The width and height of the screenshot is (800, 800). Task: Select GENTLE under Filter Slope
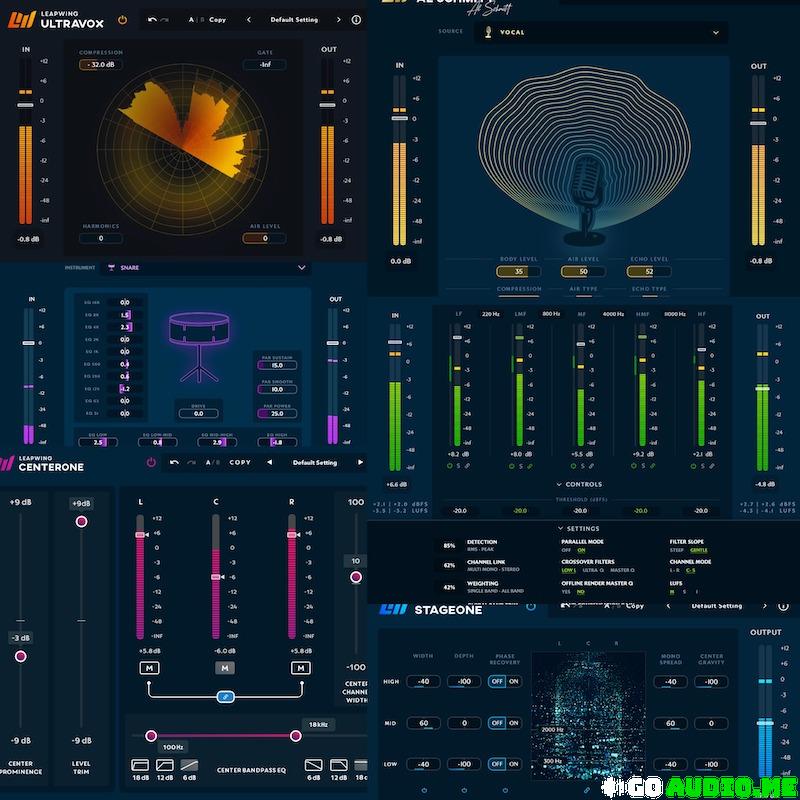point(698,550)
